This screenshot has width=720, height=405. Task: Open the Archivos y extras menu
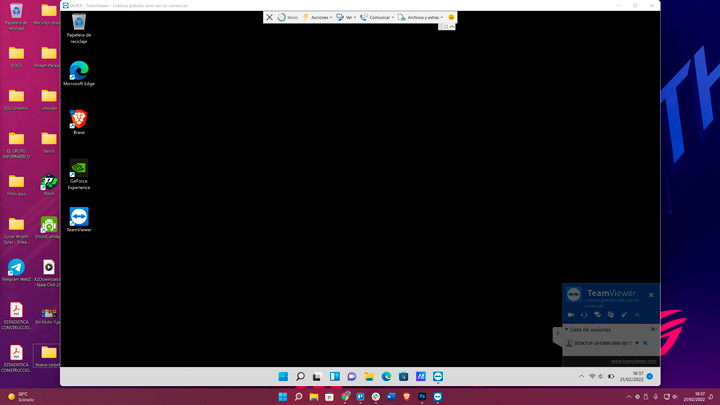point(421,17)
